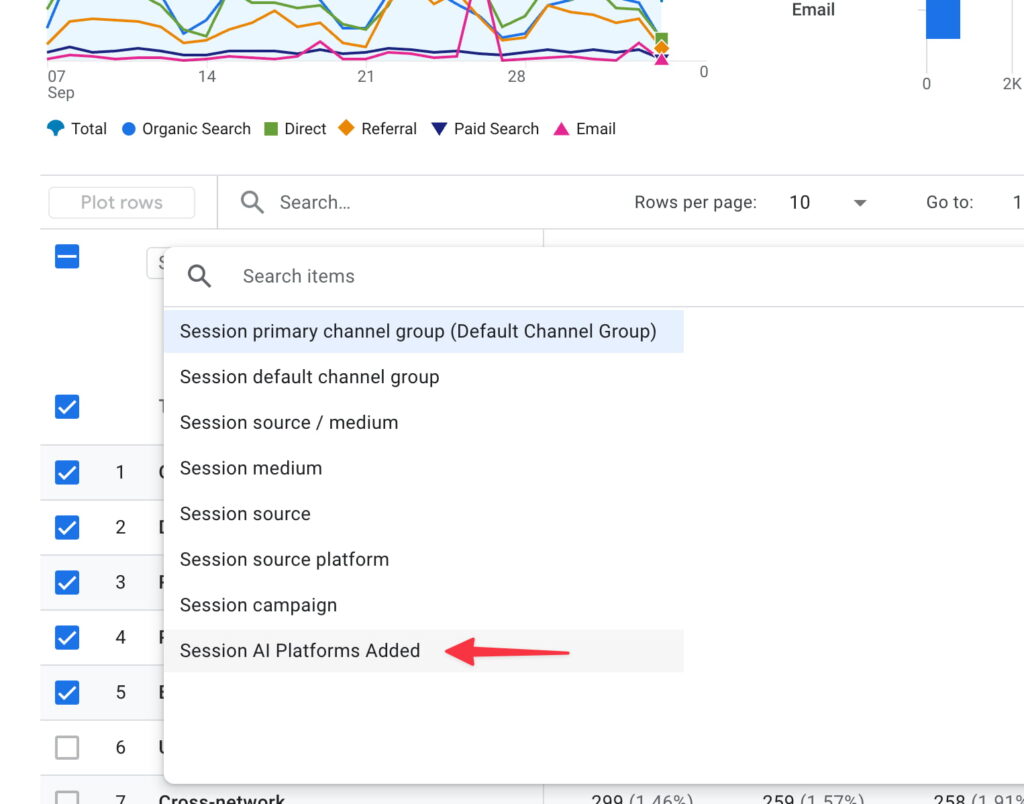Screen dimensions: 1024x804
Task: Click the magnifier icon beside table Search
Action: point(253,202)
